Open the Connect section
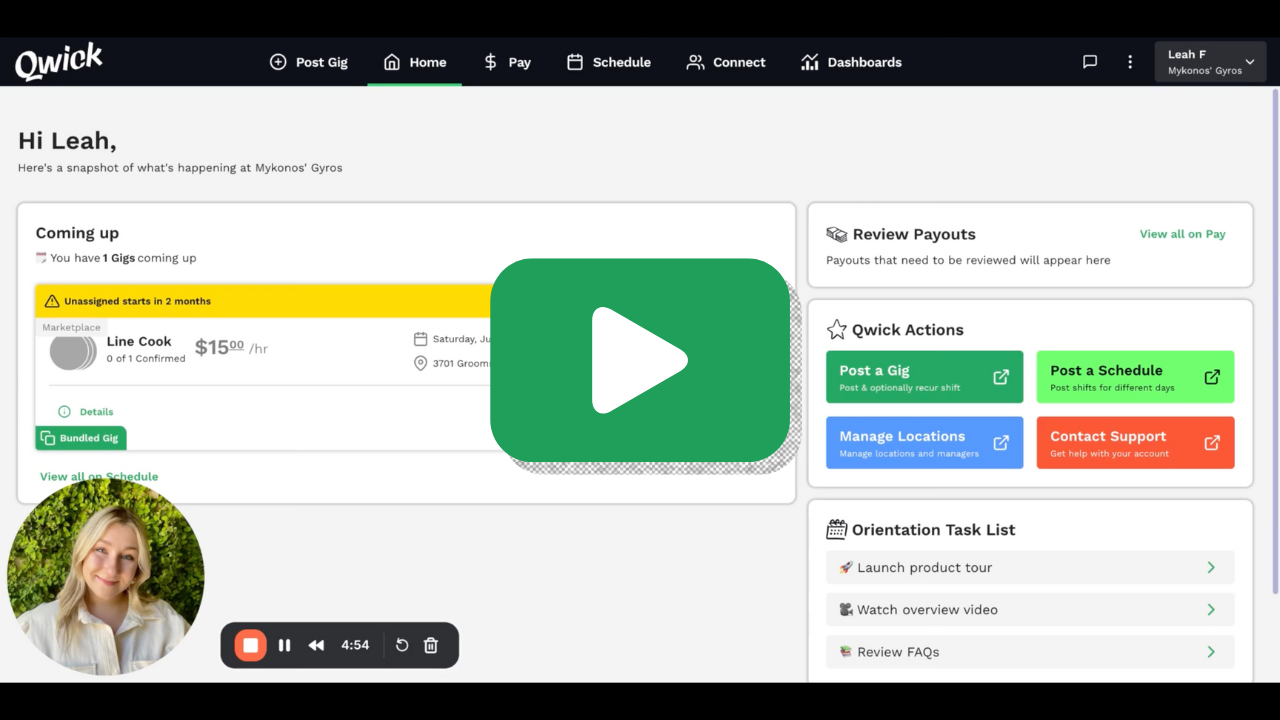1280x720 pixels. tap(725, 62)
